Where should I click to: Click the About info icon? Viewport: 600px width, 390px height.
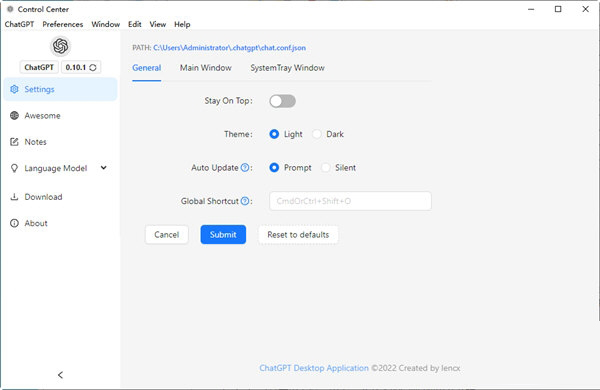pyautogui.click(x=15, y=223)
